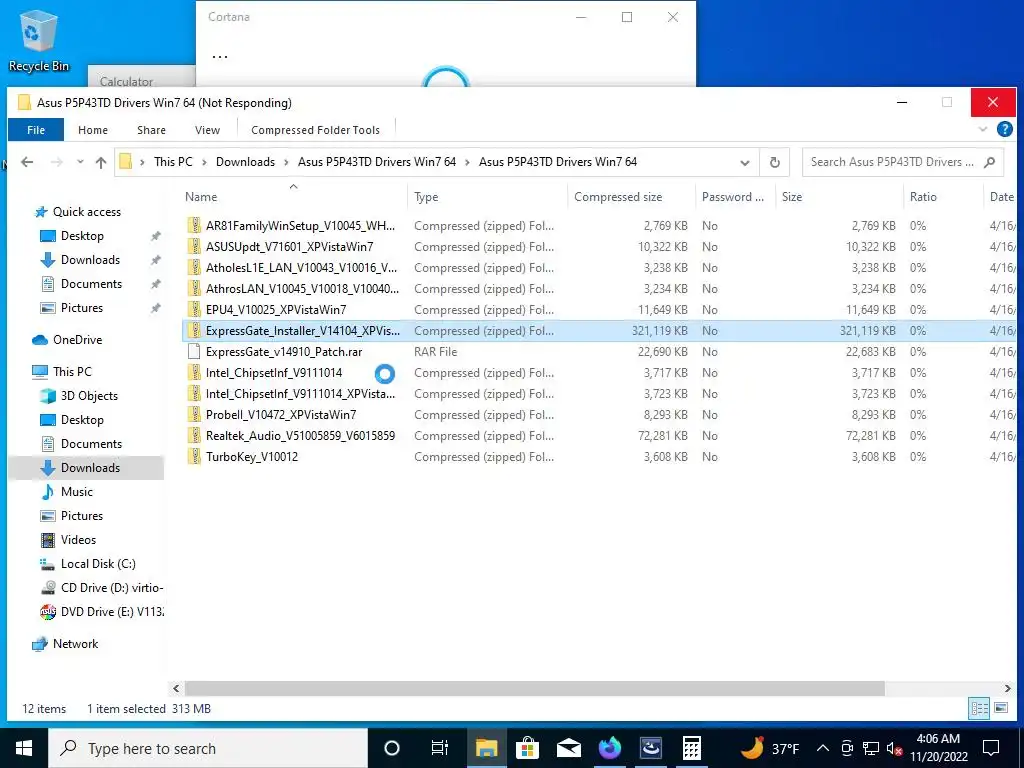Open the Compressed Folder Tools tab
This screenshot has width=1024, height=768.
[315, 130]
